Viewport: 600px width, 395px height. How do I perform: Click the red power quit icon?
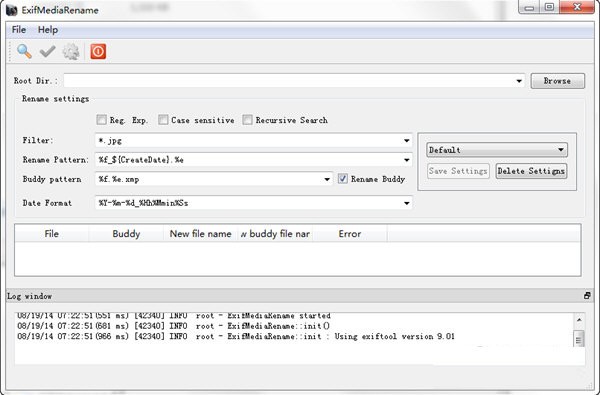click(x=98, y=51)
